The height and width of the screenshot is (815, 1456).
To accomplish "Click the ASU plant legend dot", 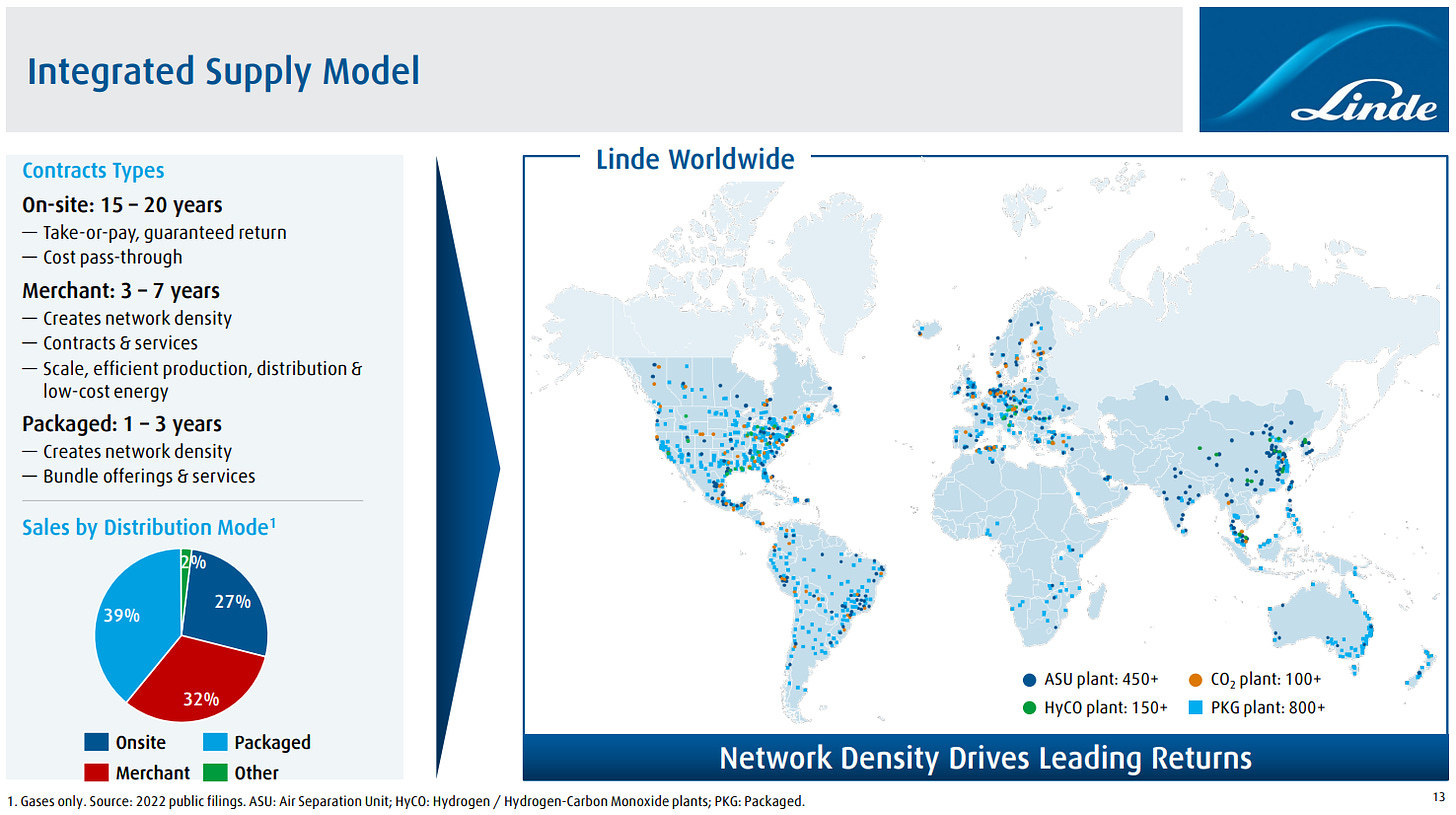I will pos(1029,680).
